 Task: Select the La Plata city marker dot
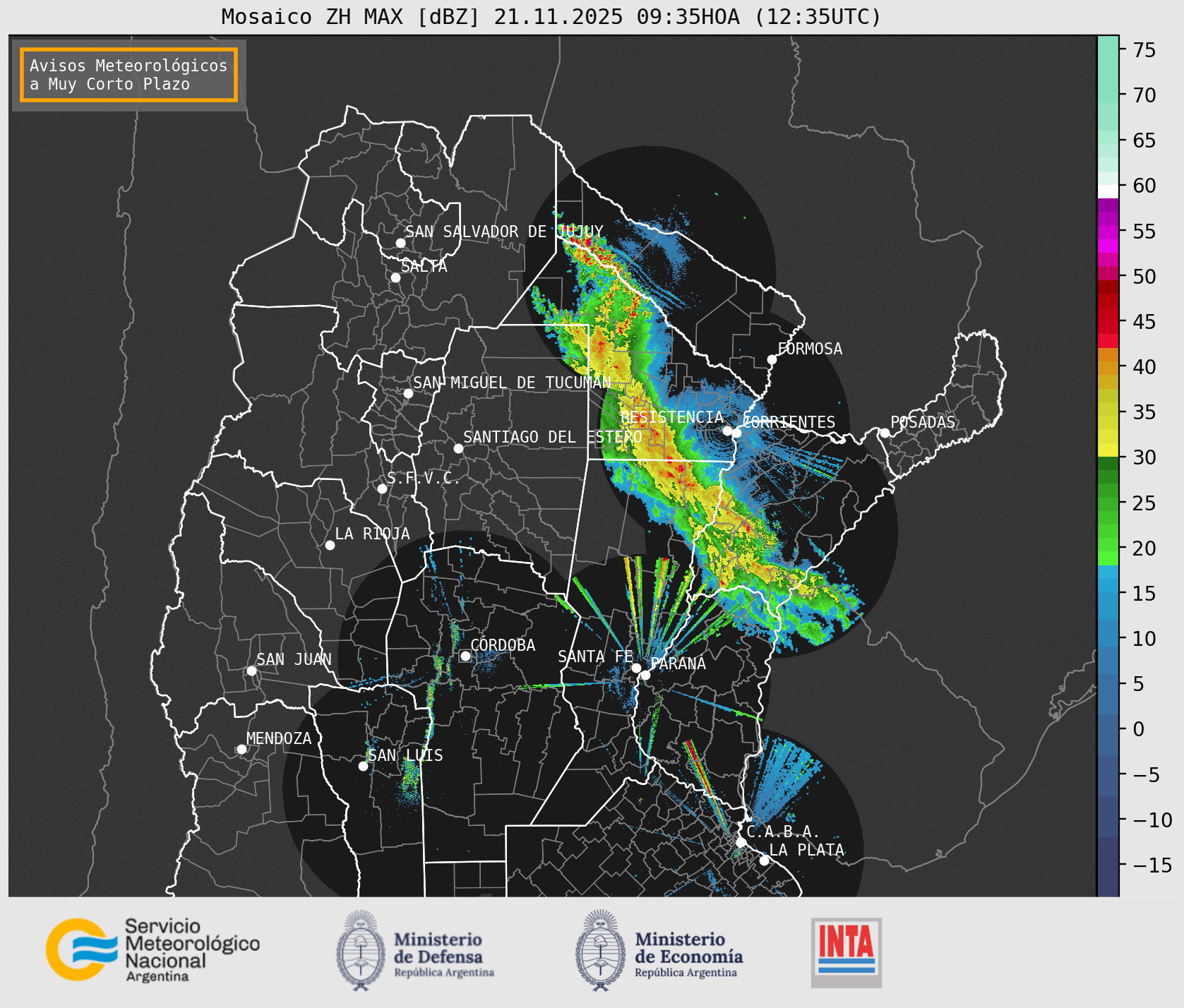pos(764,860)
